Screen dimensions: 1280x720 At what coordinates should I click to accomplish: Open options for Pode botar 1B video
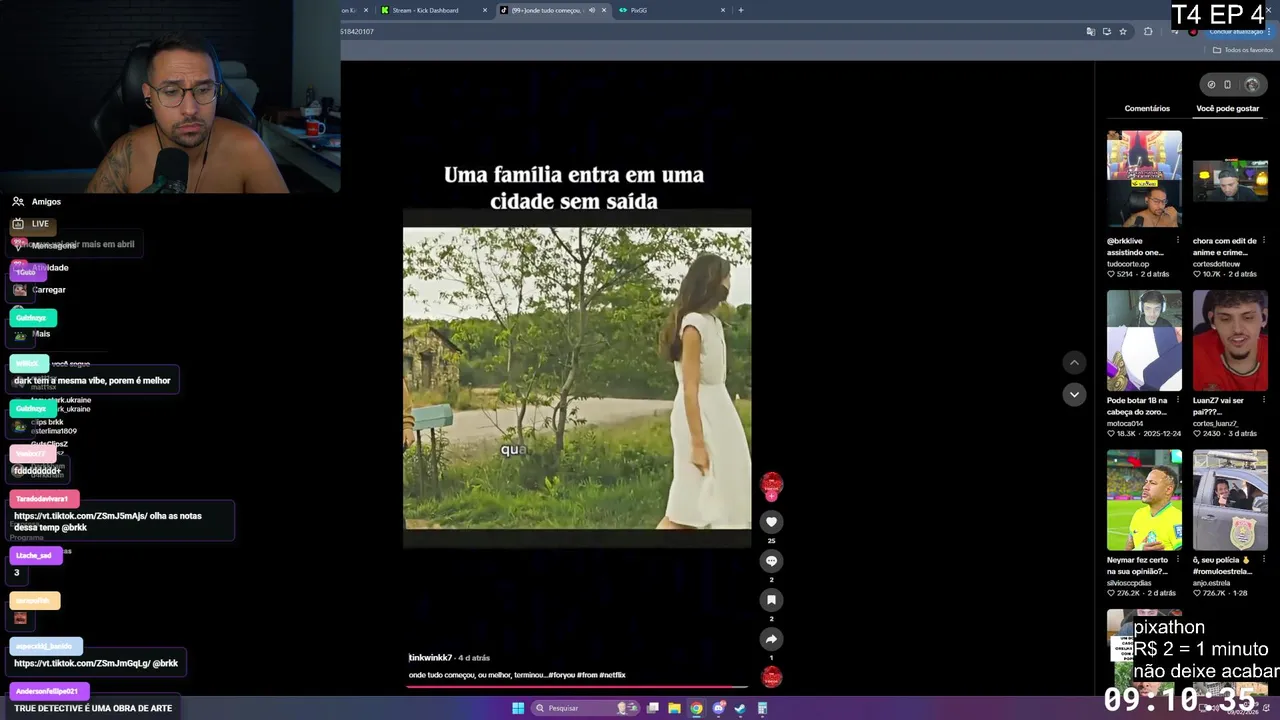point(1178,400)
